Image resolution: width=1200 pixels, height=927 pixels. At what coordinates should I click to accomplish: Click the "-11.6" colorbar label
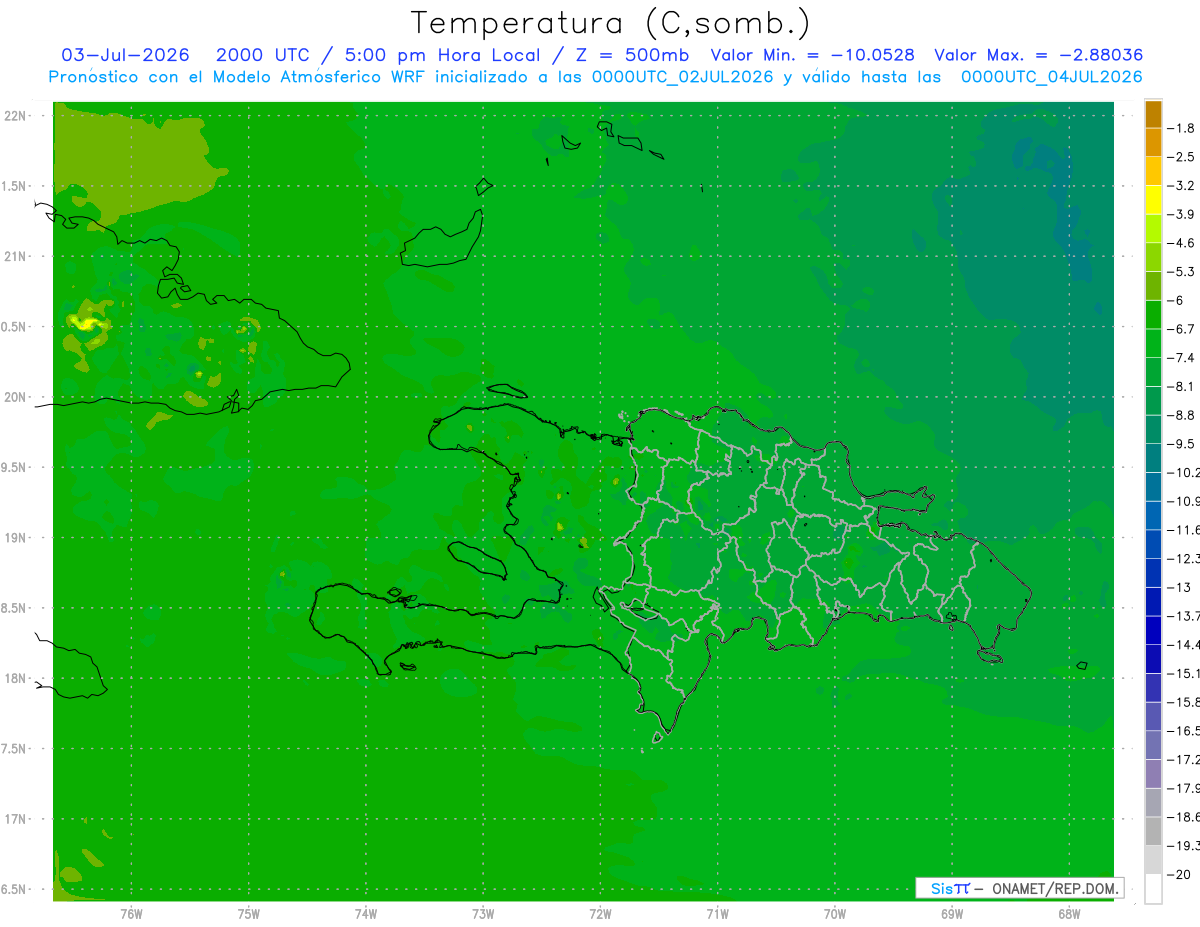click(x=1184, y=530)
